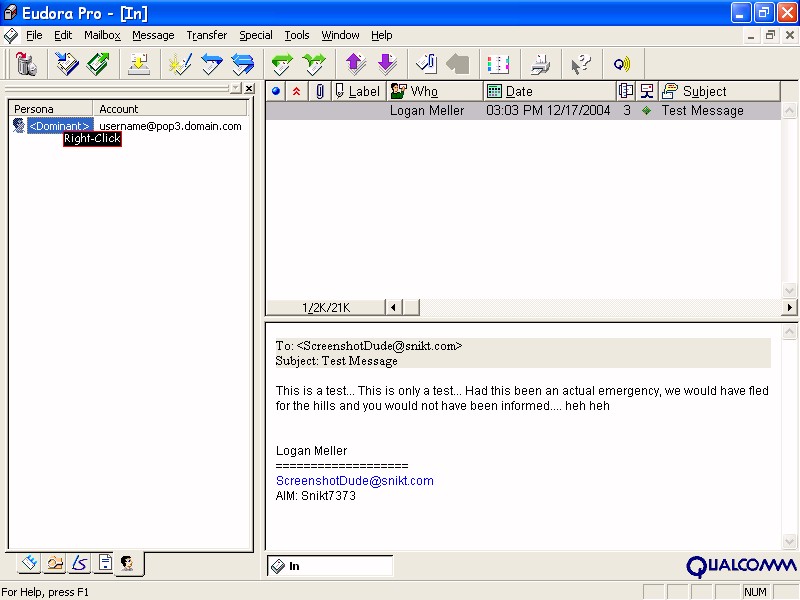Open the docked panel dropdown arrow

pyautogui.click(x=235, y=88)
